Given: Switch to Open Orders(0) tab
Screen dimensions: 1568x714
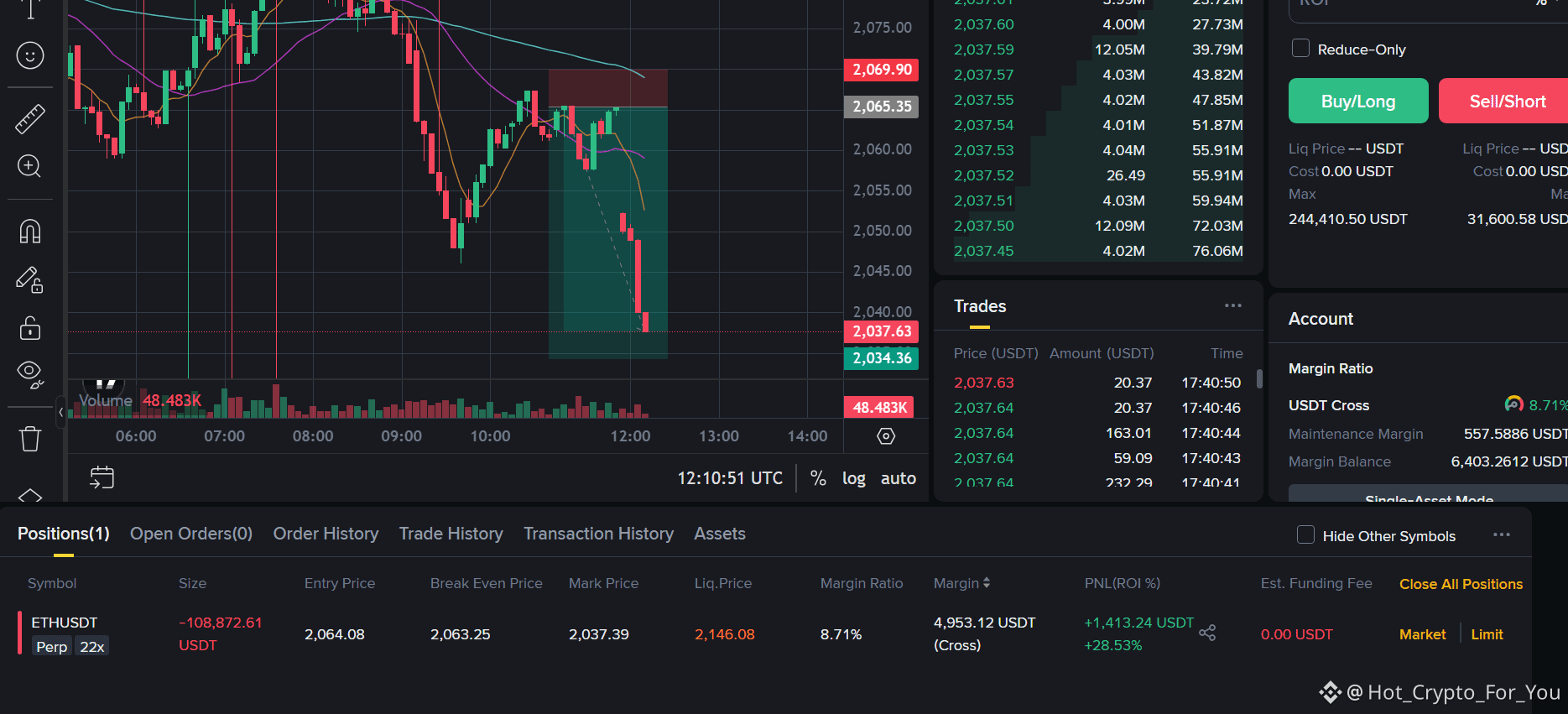Looking at the screenshot, I should click(x=191, y=534).
